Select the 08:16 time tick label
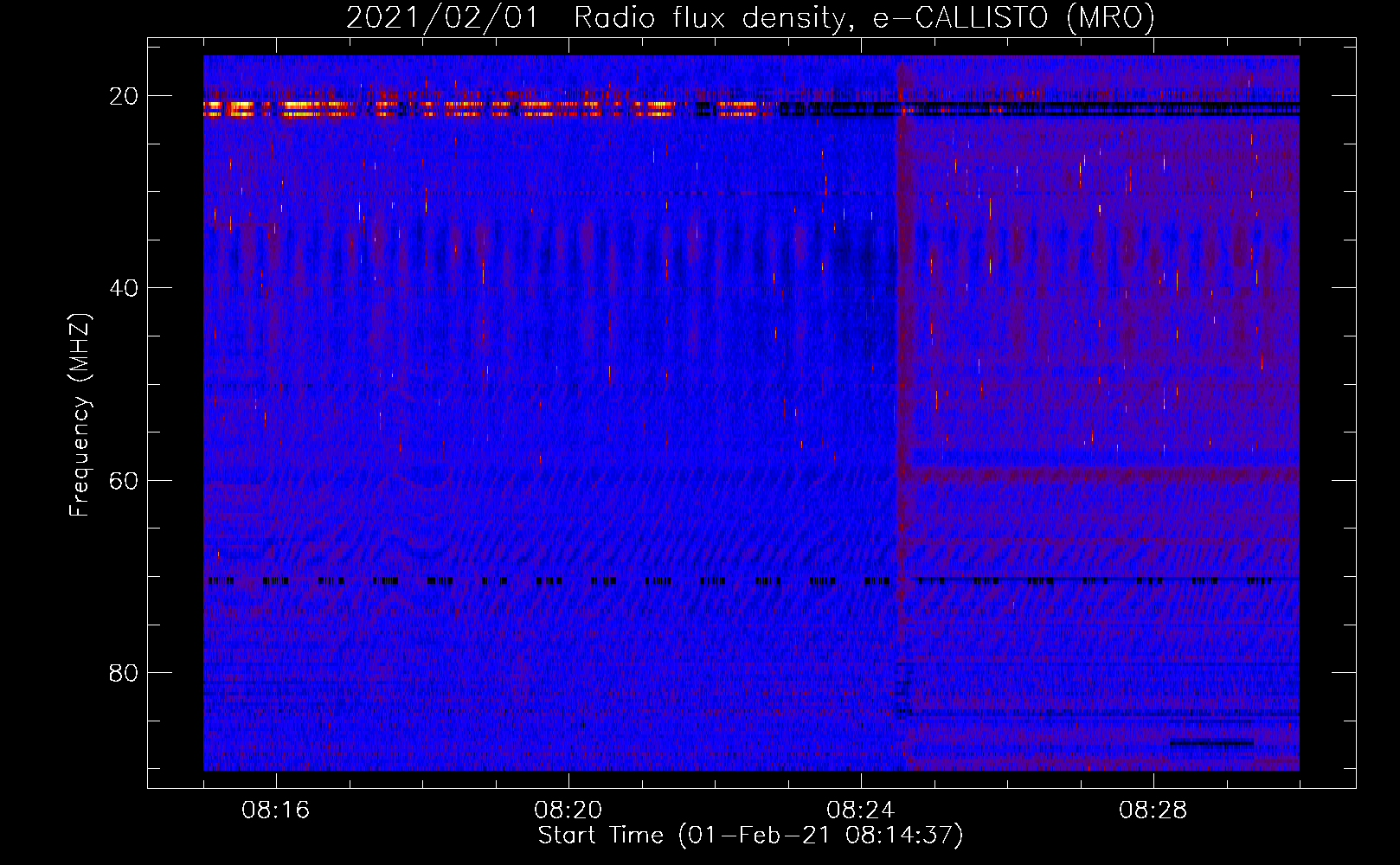The width and height of the screenshot is (1400, 865). click(276, 811)
